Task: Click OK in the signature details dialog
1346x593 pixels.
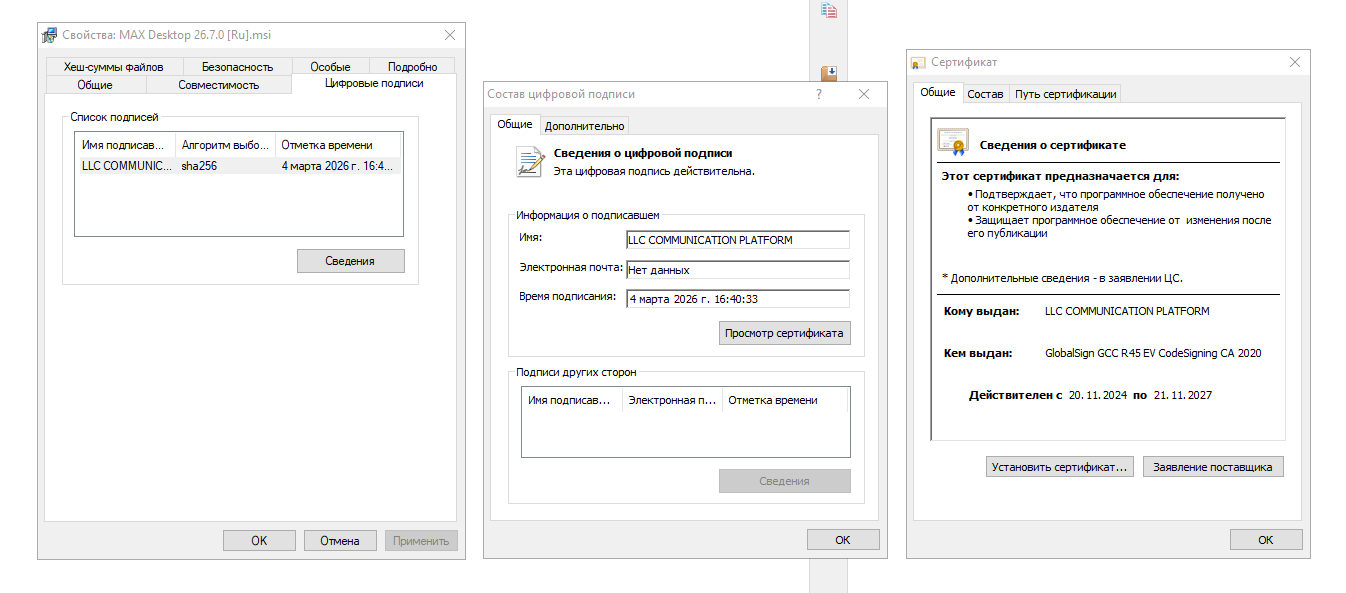Action: [843, 539]
